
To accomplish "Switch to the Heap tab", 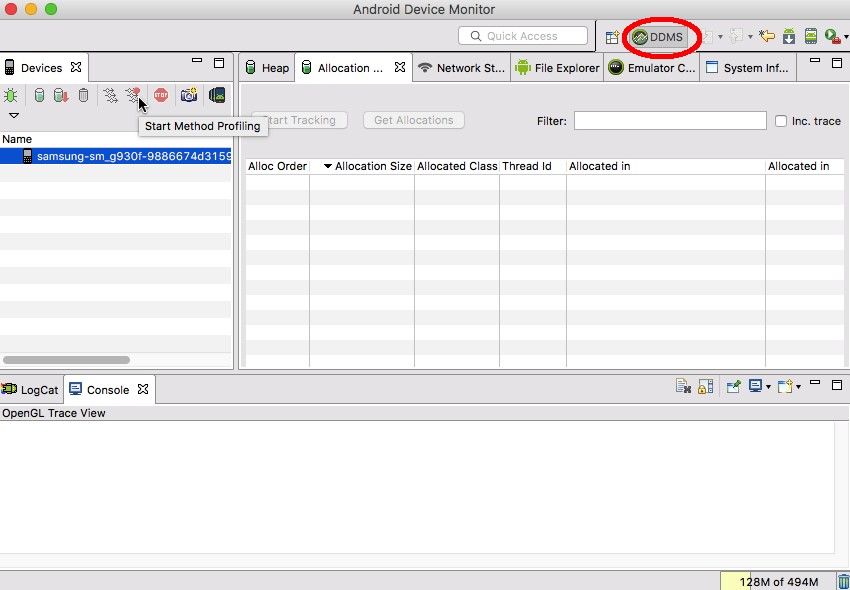I will pos(267,68).
